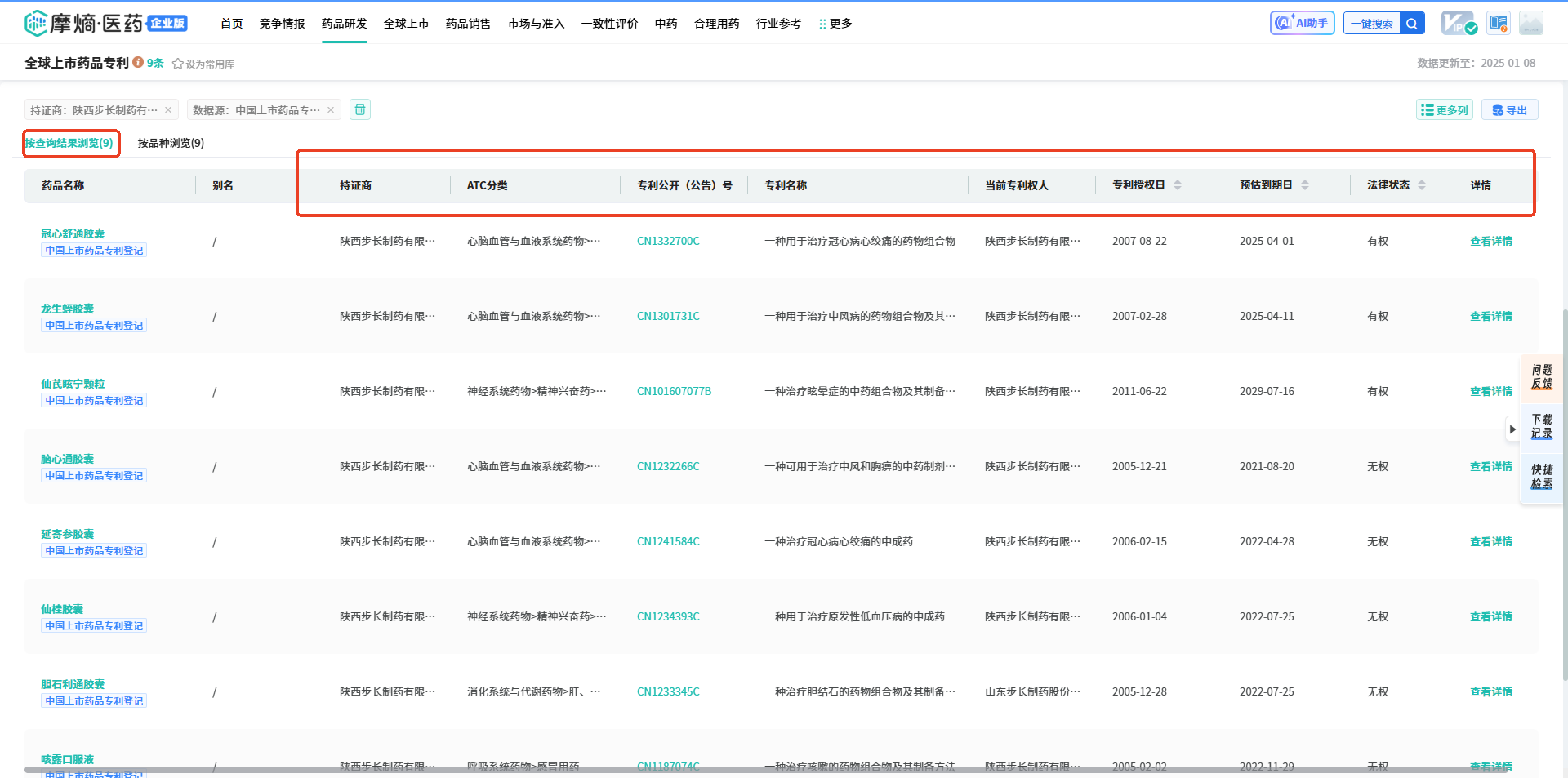
Task: Open the VIP membership badge
Action: [1459, 23]
